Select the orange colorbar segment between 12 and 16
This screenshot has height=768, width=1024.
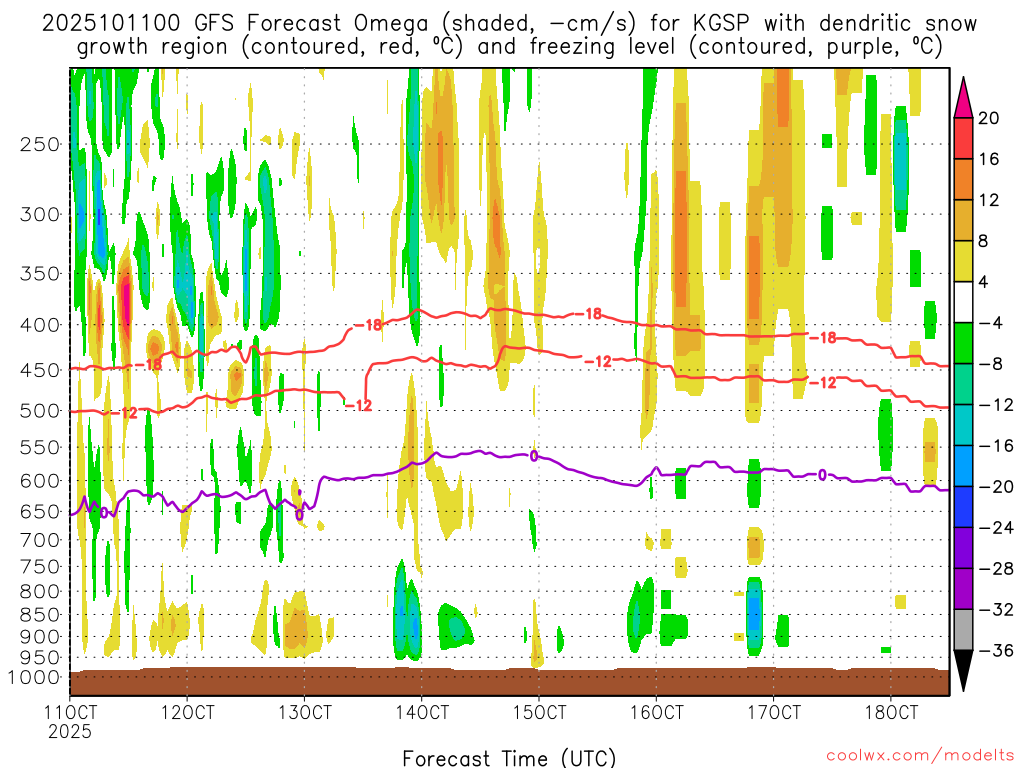tap(965, 179)
